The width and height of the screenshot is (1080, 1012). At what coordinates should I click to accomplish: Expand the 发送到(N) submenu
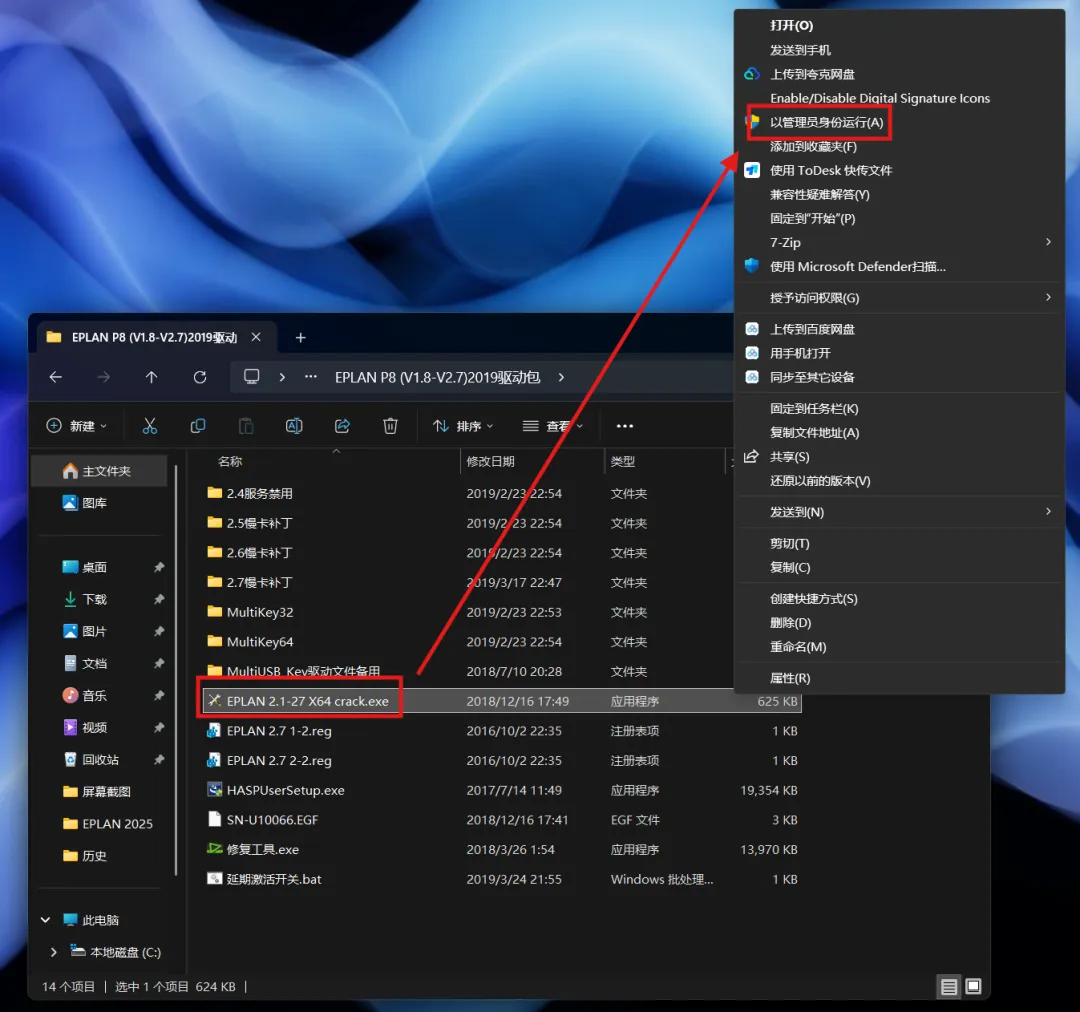[x=900, y=512]
